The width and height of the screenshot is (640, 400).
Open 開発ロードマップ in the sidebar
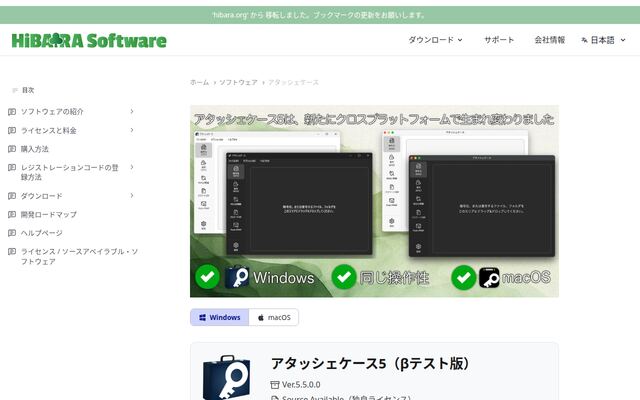coord(49,214)
